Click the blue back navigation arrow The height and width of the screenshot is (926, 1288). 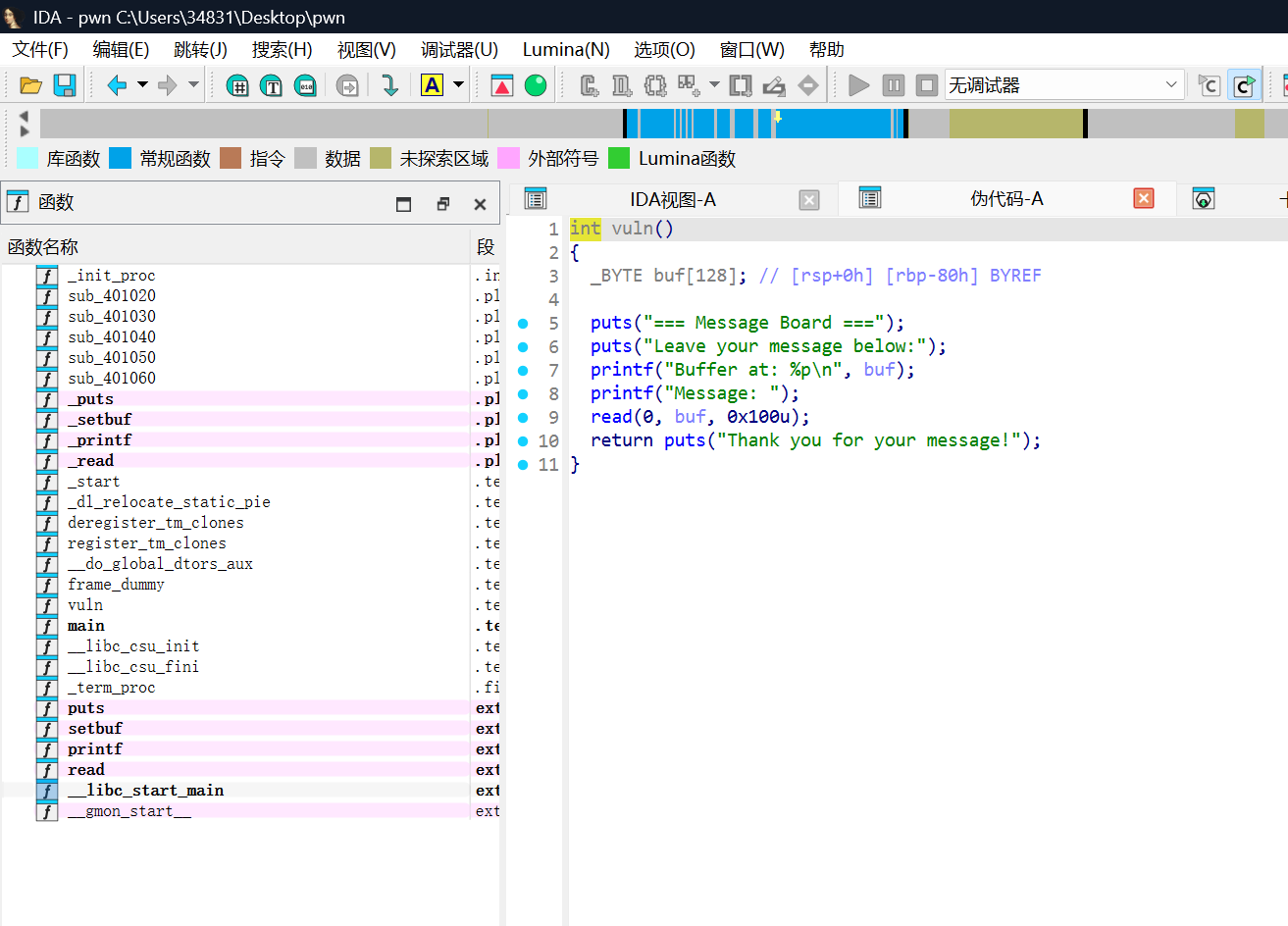click(x=117, y=85)
